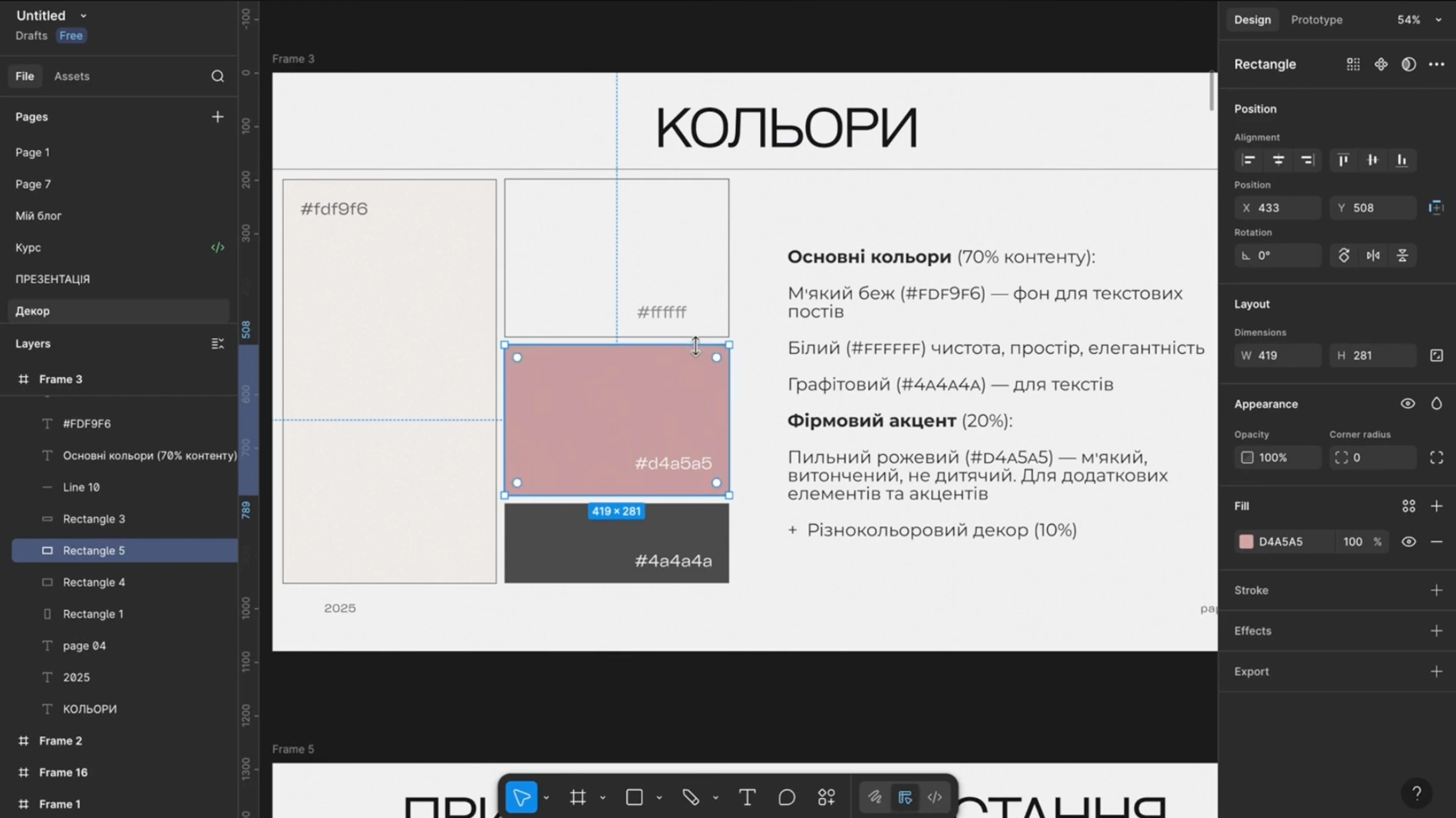
Task: Open the Actions components tool
Action: click(826, 797)
